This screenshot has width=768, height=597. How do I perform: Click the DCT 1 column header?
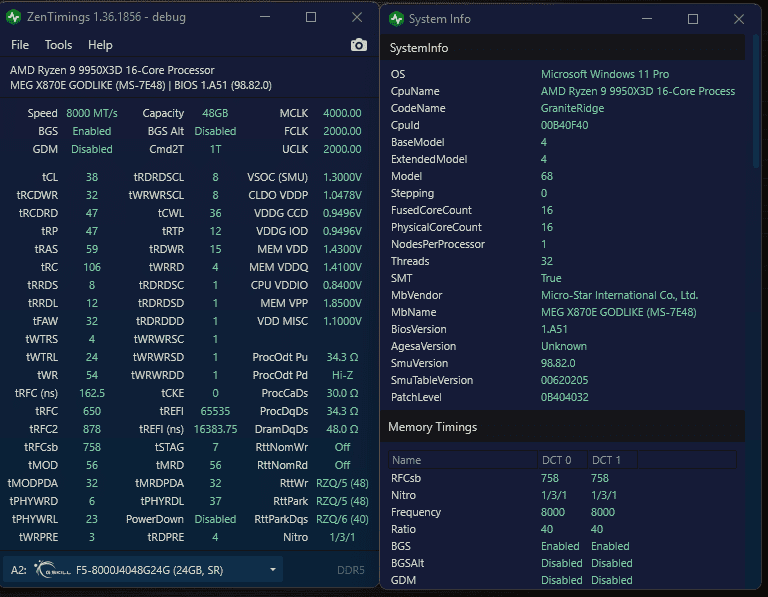click(x=606, y=460)
